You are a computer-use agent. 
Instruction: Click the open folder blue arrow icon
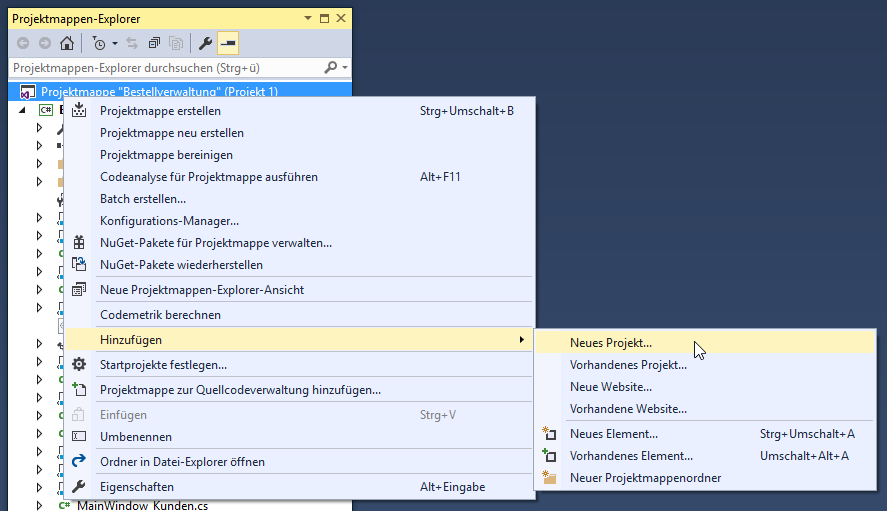tap(79, 461)
